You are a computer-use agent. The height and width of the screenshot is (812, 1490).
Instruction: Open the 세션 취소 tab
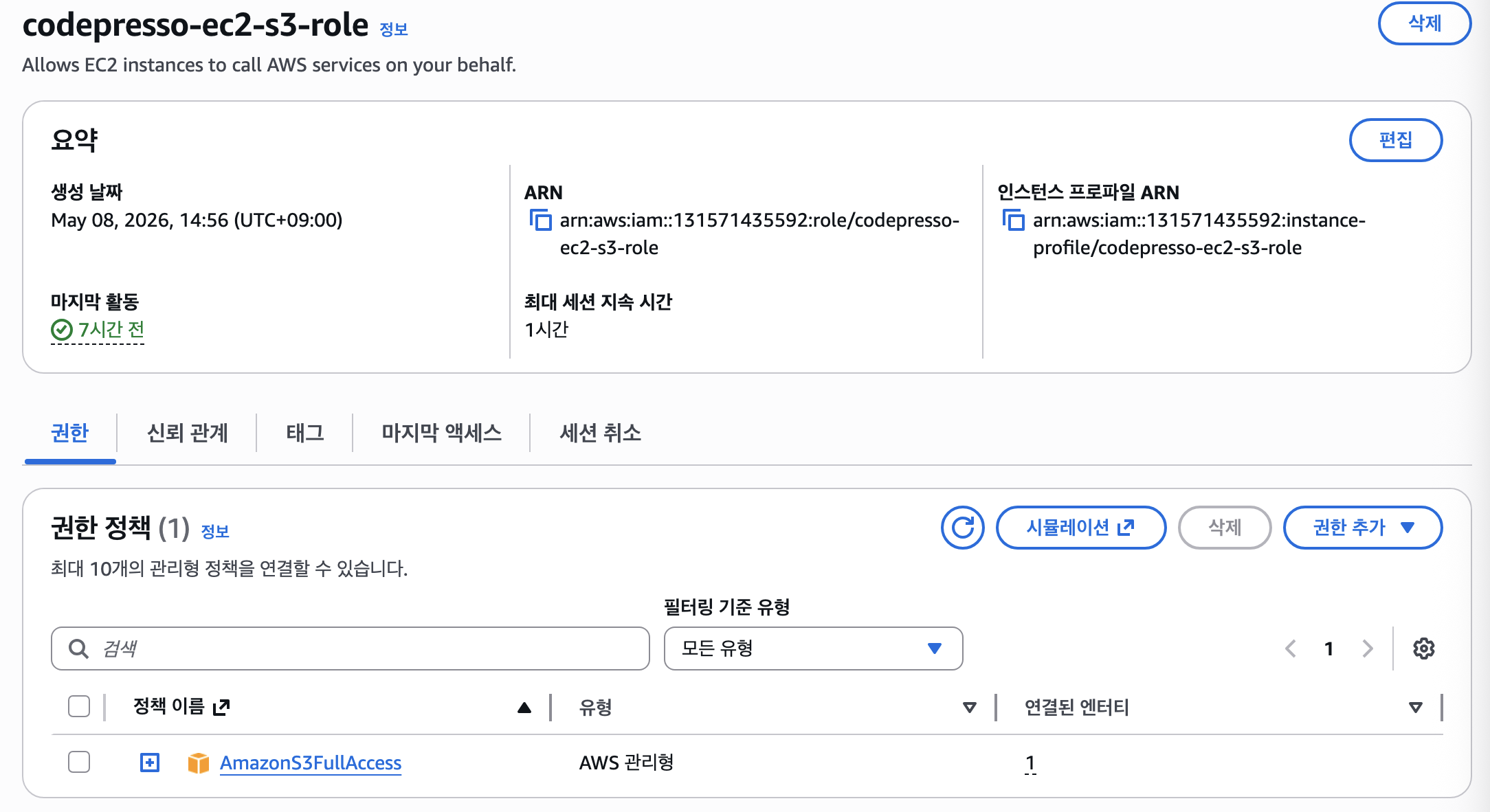[601, 433]
